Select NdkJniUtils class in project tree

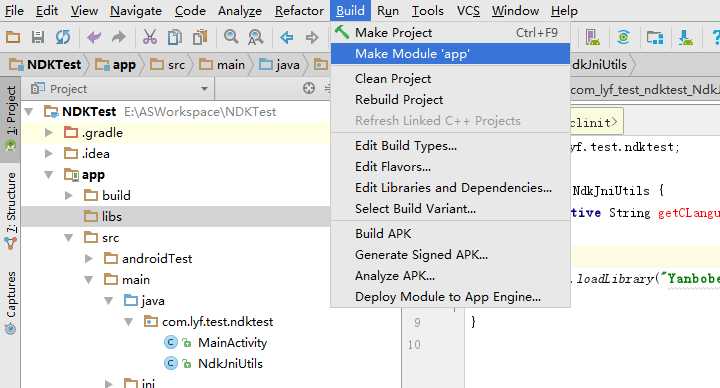point(230,364)
